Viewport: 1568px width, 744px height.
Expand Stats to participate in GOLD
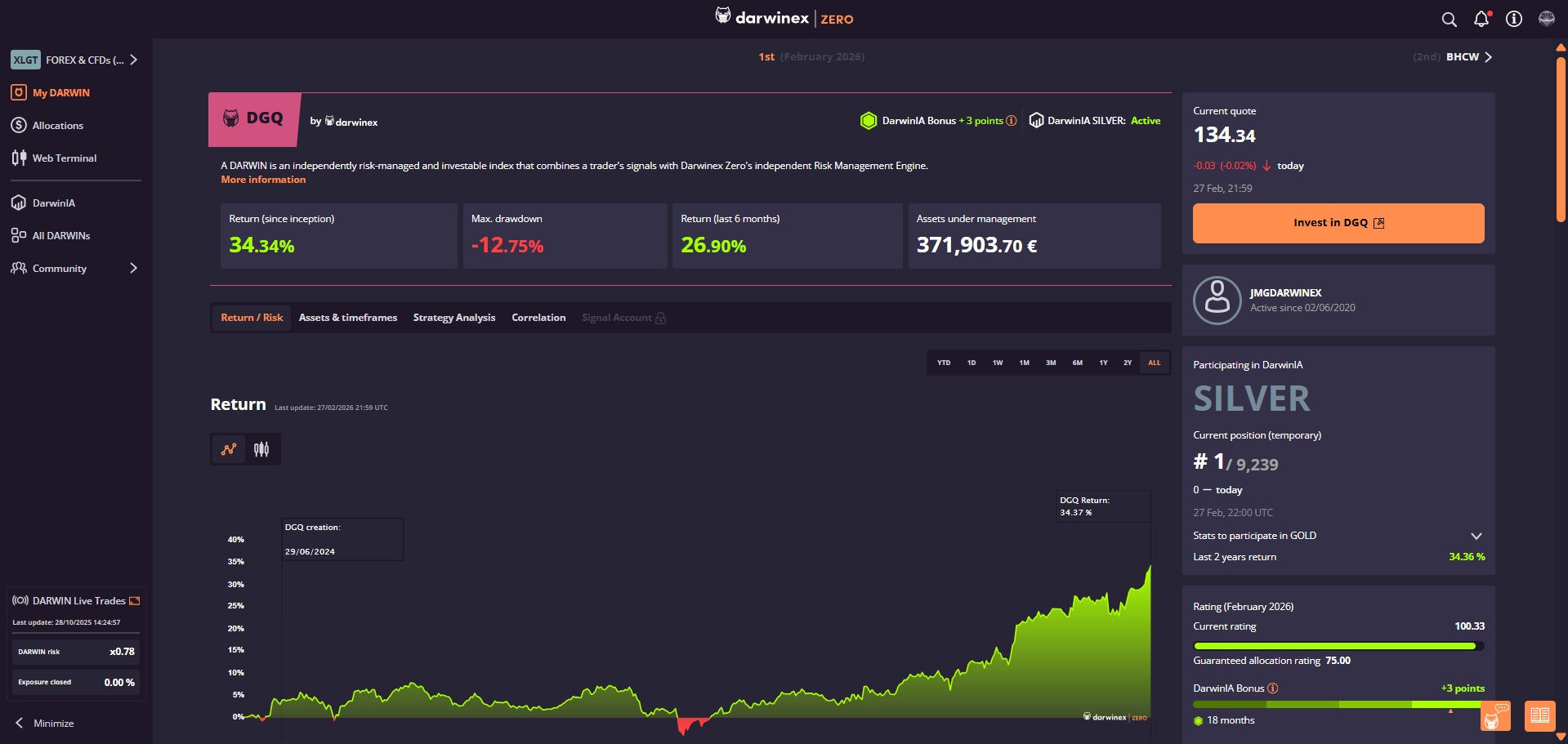point(1476,536)
